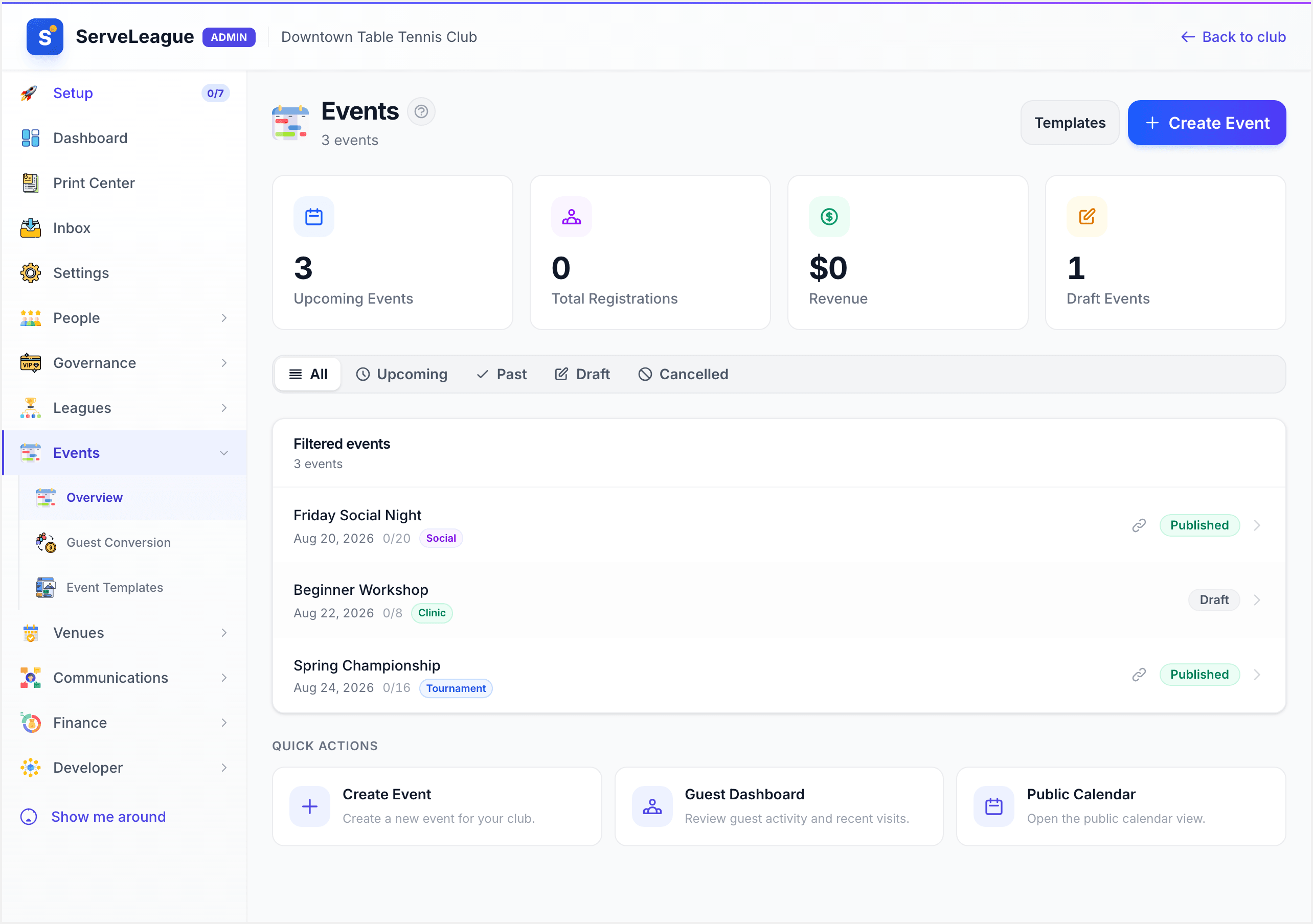
Task: Expand the Developer menu chevron
Action: tap(223, 768)
